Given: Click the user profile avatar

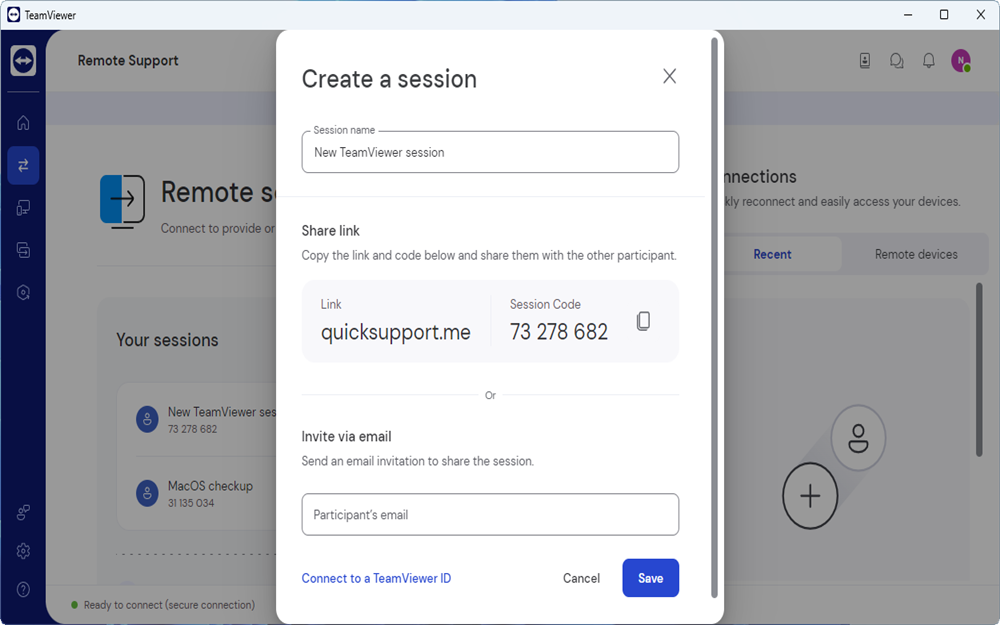Looking at the screenshot, I should tap(960, 61).
